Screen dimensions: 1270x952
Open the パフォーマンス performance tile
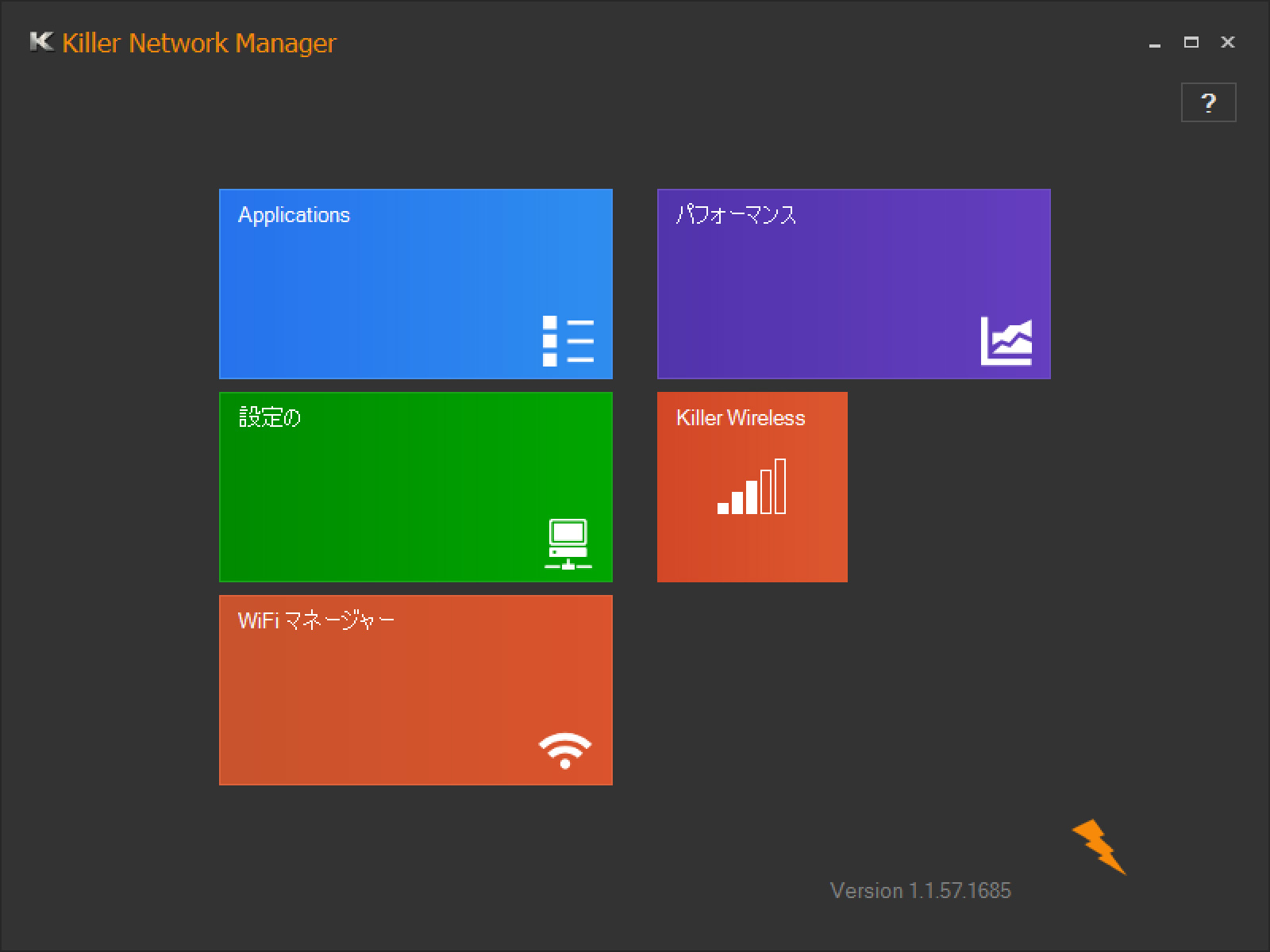tap(854, 284)
